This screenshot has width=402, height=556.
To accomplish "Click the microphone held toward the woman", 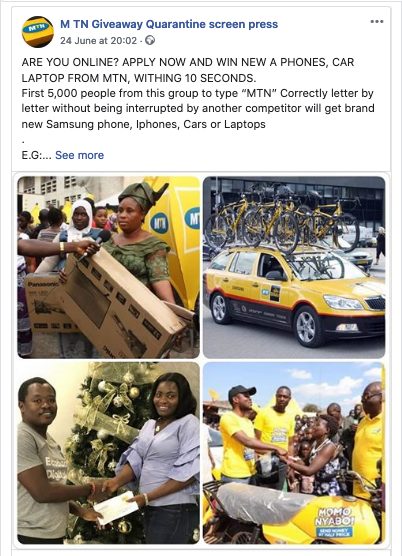I will (95, 243).
